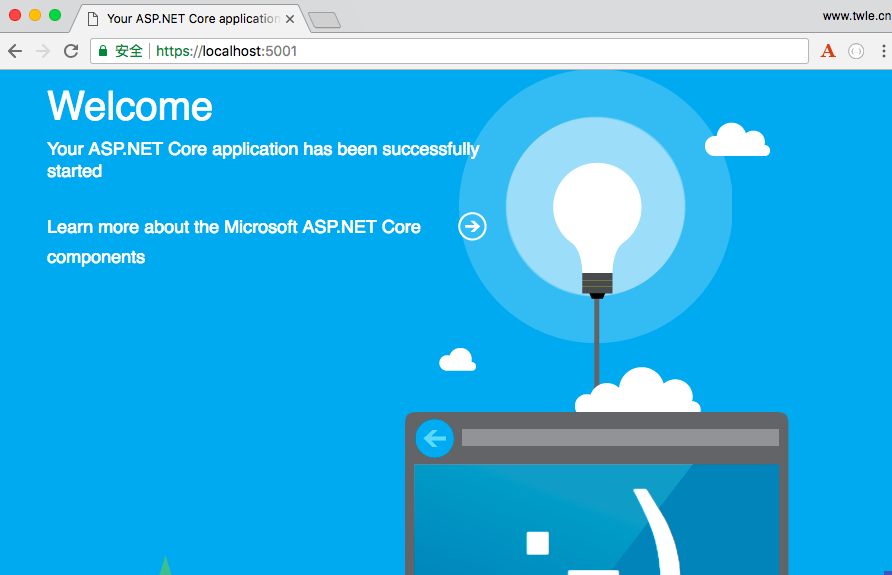The image size is (892, 575).
Task: Click the browser forward arrow
Action: [x=43, y=51]
